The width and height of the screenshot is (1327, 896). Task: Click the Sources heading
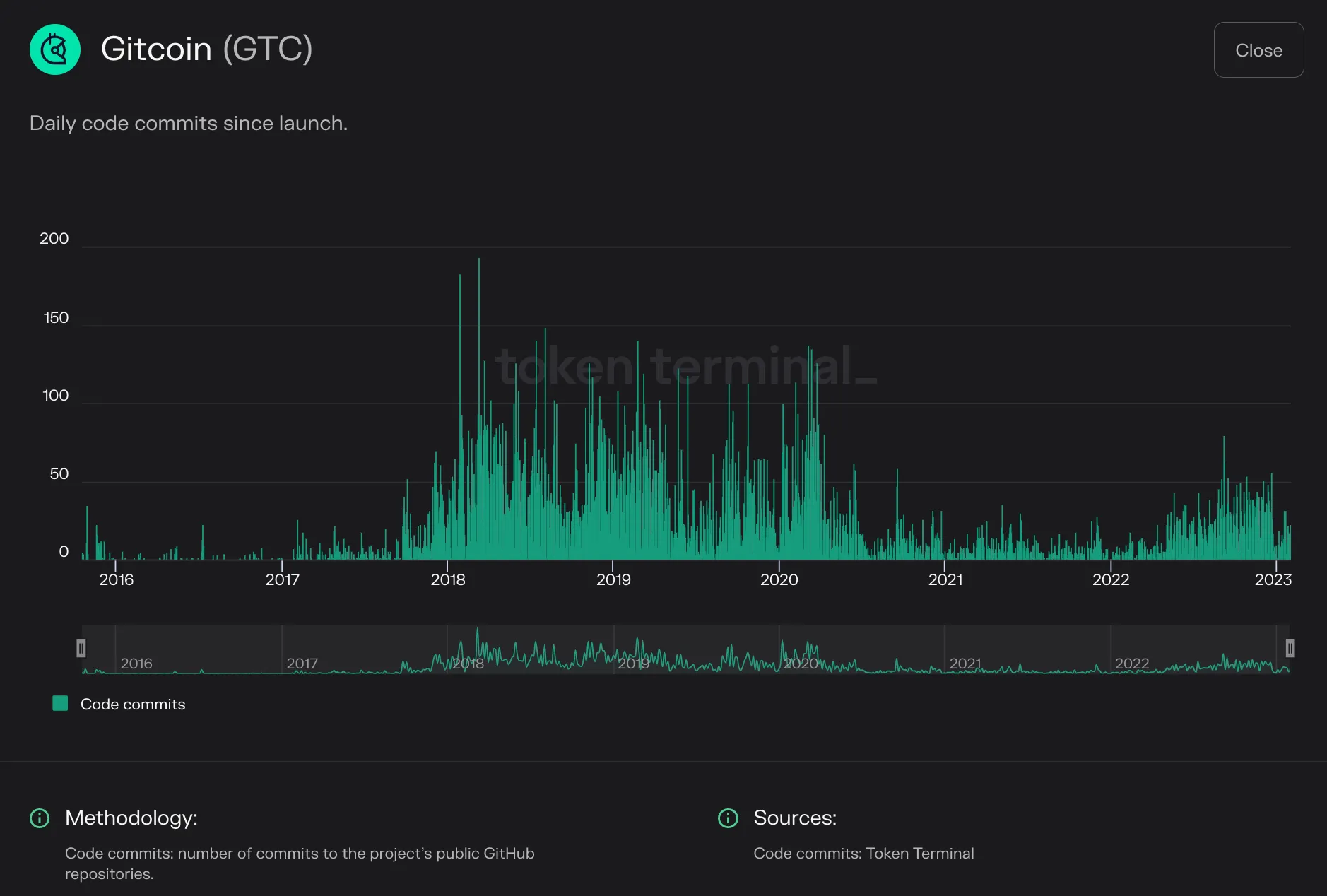795,818
